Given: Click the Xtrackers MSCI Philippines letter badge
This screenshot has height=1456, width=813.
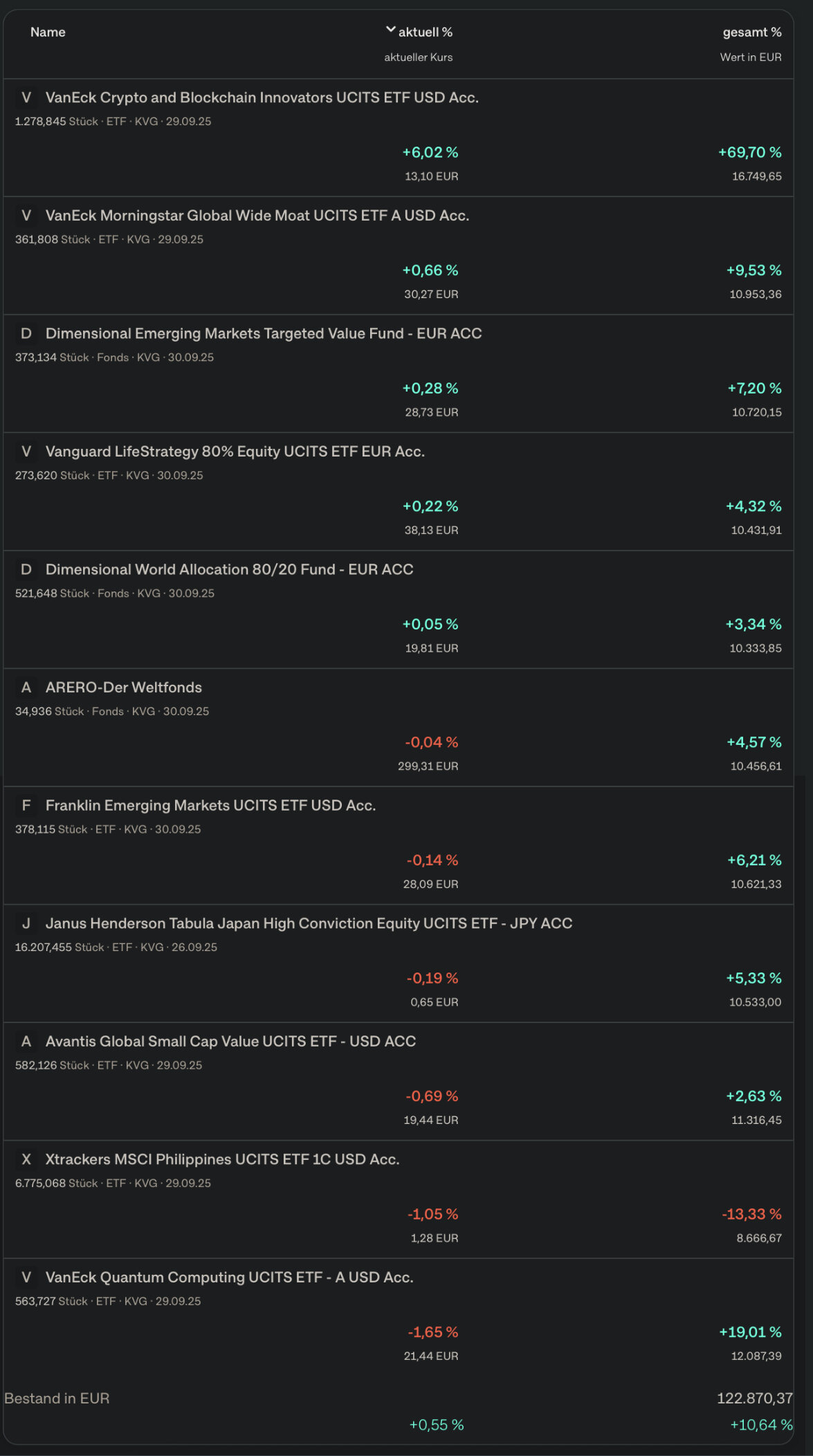Looking at the screenshot, I should pyautogui.click(x=26, y=1159).
